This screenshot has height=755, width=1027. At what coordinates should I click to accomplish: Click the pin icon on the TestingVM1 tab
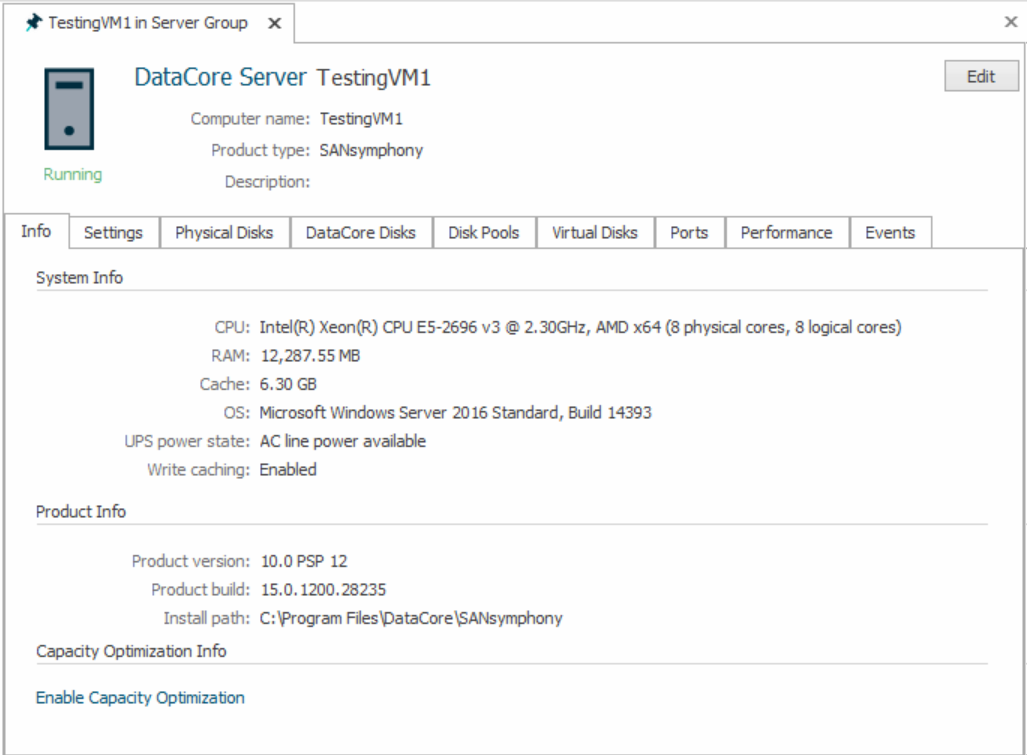pyautogui.click(x=33, y=23)
